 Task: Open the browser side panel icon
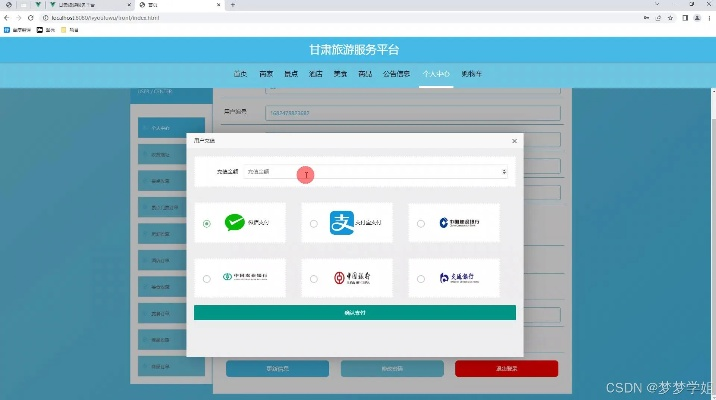685,18
